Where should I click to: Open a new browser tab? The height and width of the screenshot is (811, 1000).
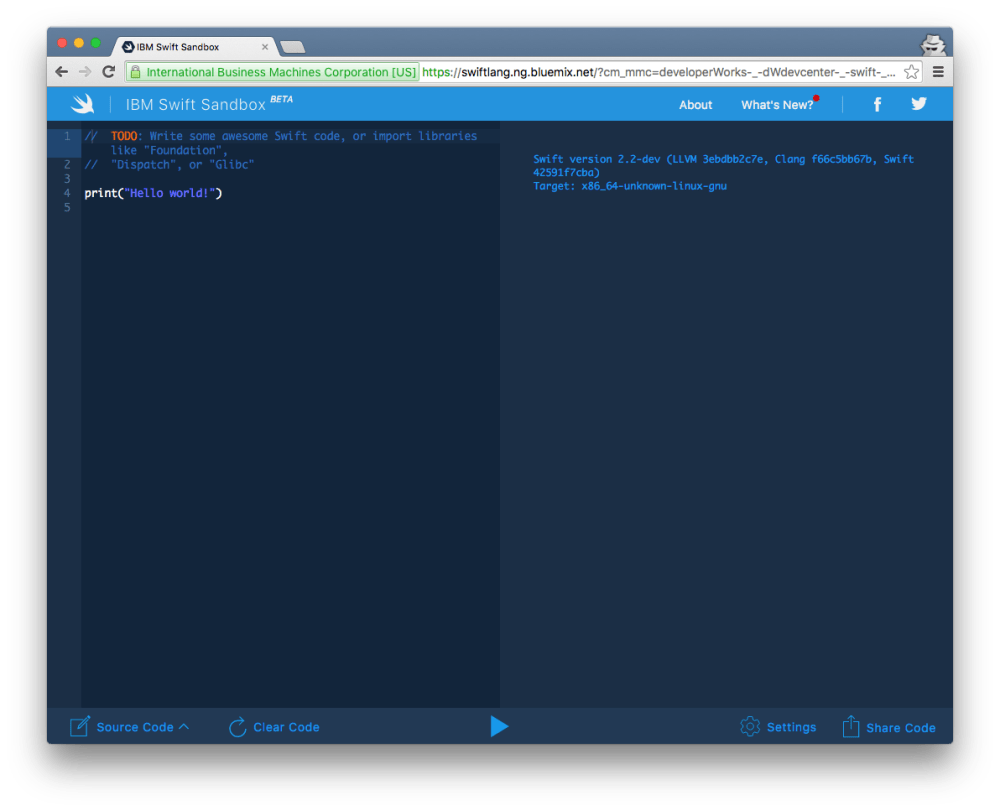pos(292,47)
